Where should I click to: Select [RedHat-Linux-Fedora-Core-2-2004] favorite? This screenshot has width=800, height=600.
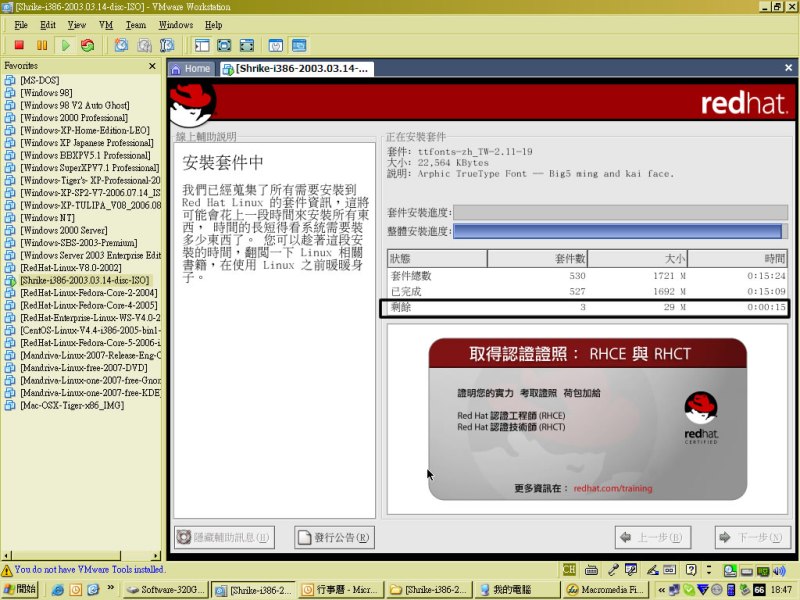click(89, 293)
